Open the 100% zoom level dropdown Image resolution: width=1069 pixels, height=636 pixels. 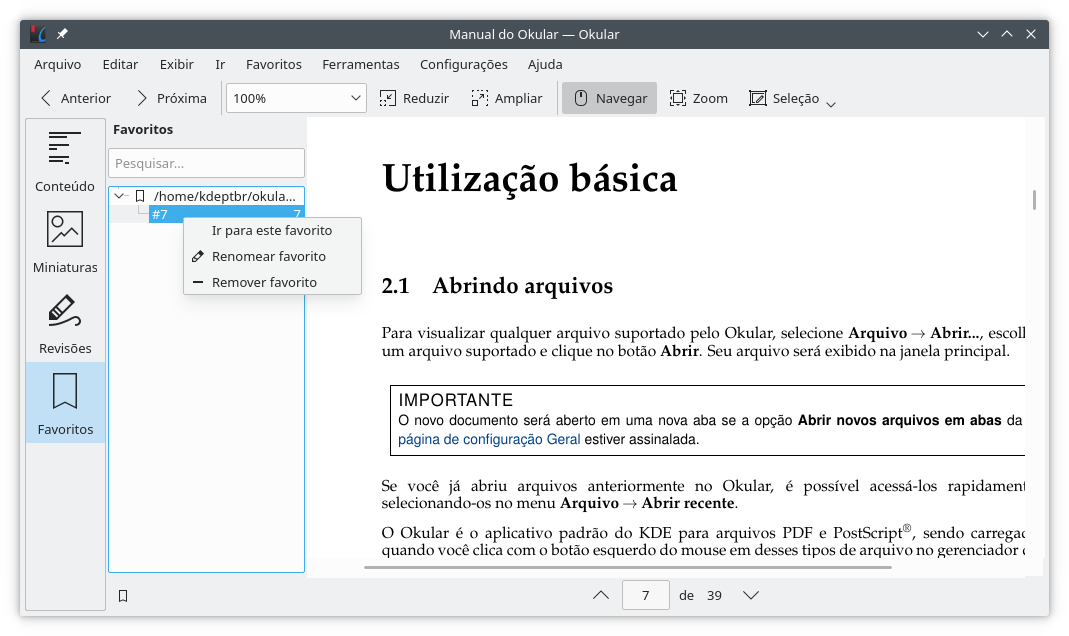(x=297, y=98)
